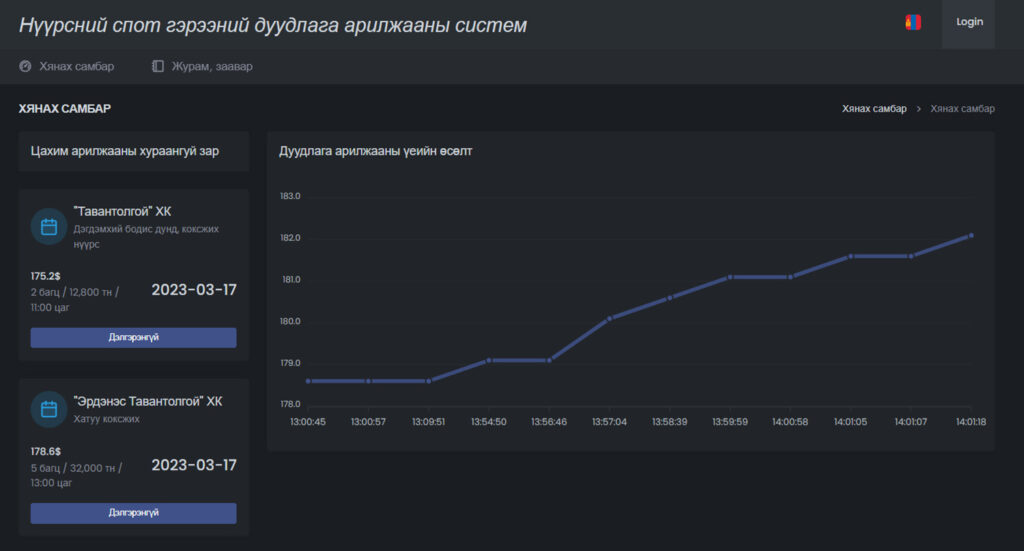The width and height of the screenshot is (1024, 551).
Task: Click the last breadcrumb item Хянах самбар
Action: click(x=962, y=109)
